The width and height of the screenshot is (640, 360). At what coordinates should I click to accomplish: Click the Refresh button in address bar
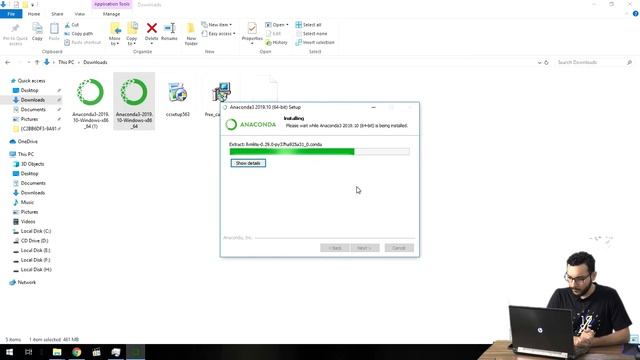coord(546,62)
